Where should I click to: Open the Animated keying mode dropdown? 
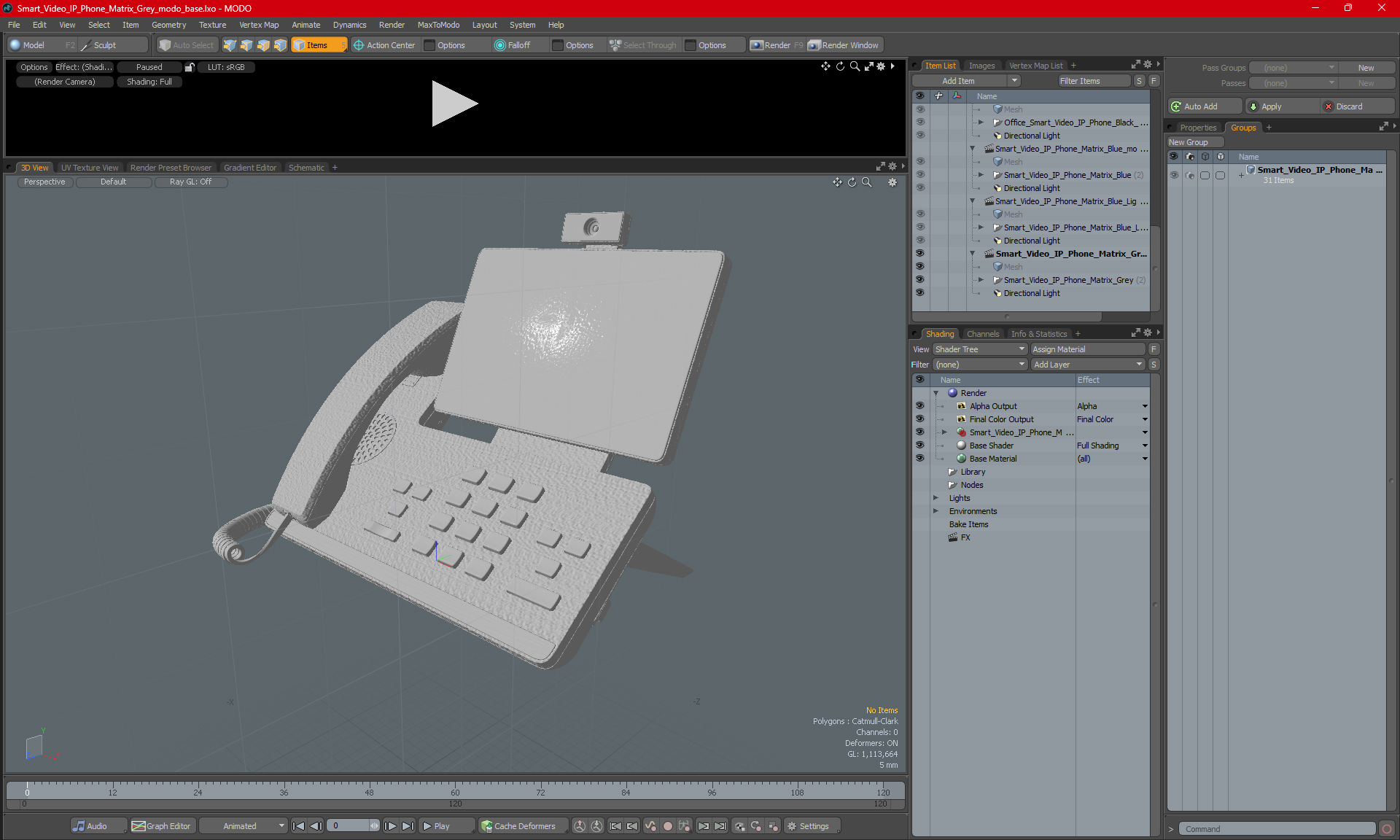(x=244, y=826)
